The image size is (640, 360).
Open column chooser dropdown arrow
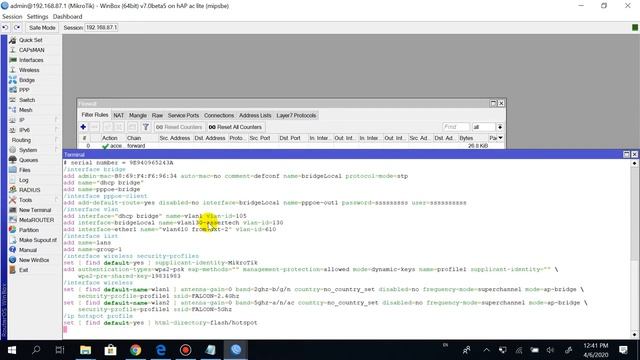click(500, 138)
